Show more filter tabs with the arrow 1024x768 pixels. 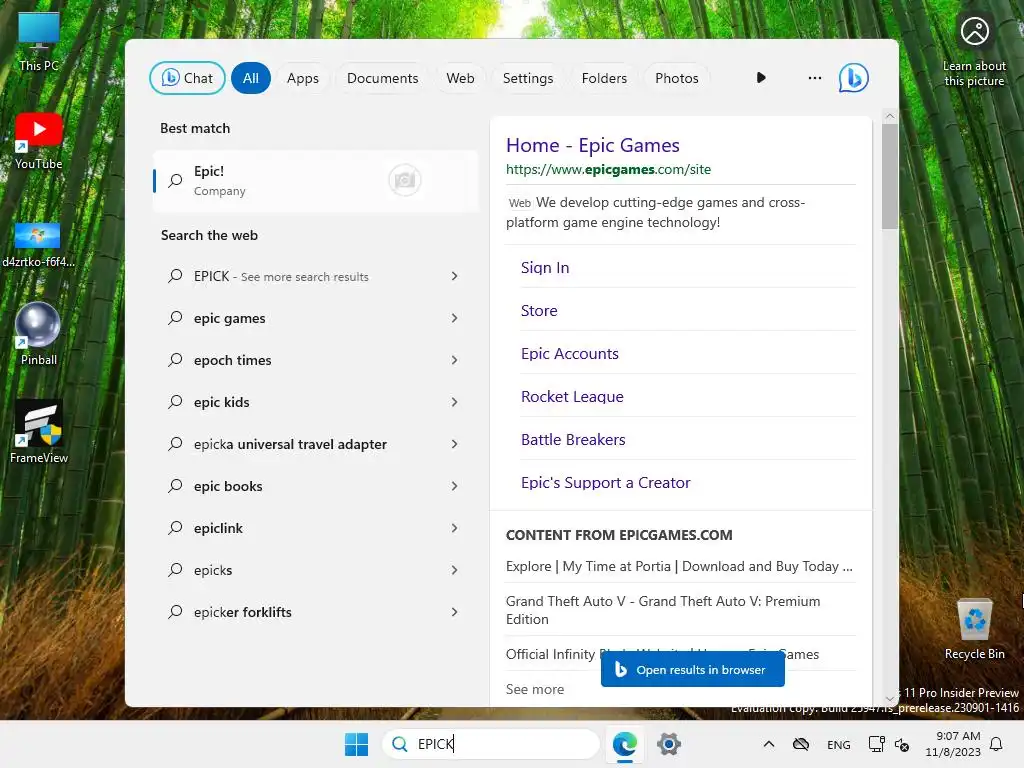(x=761, y=78)
